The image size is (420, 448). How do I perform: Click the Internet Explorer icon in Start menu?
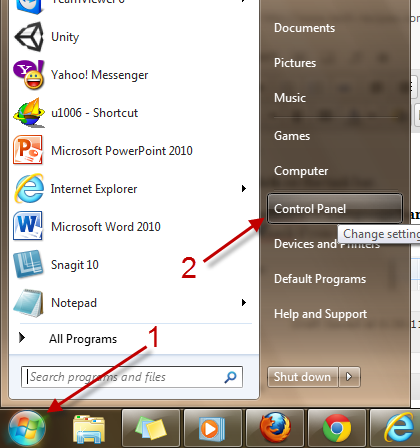coord(29,188)
